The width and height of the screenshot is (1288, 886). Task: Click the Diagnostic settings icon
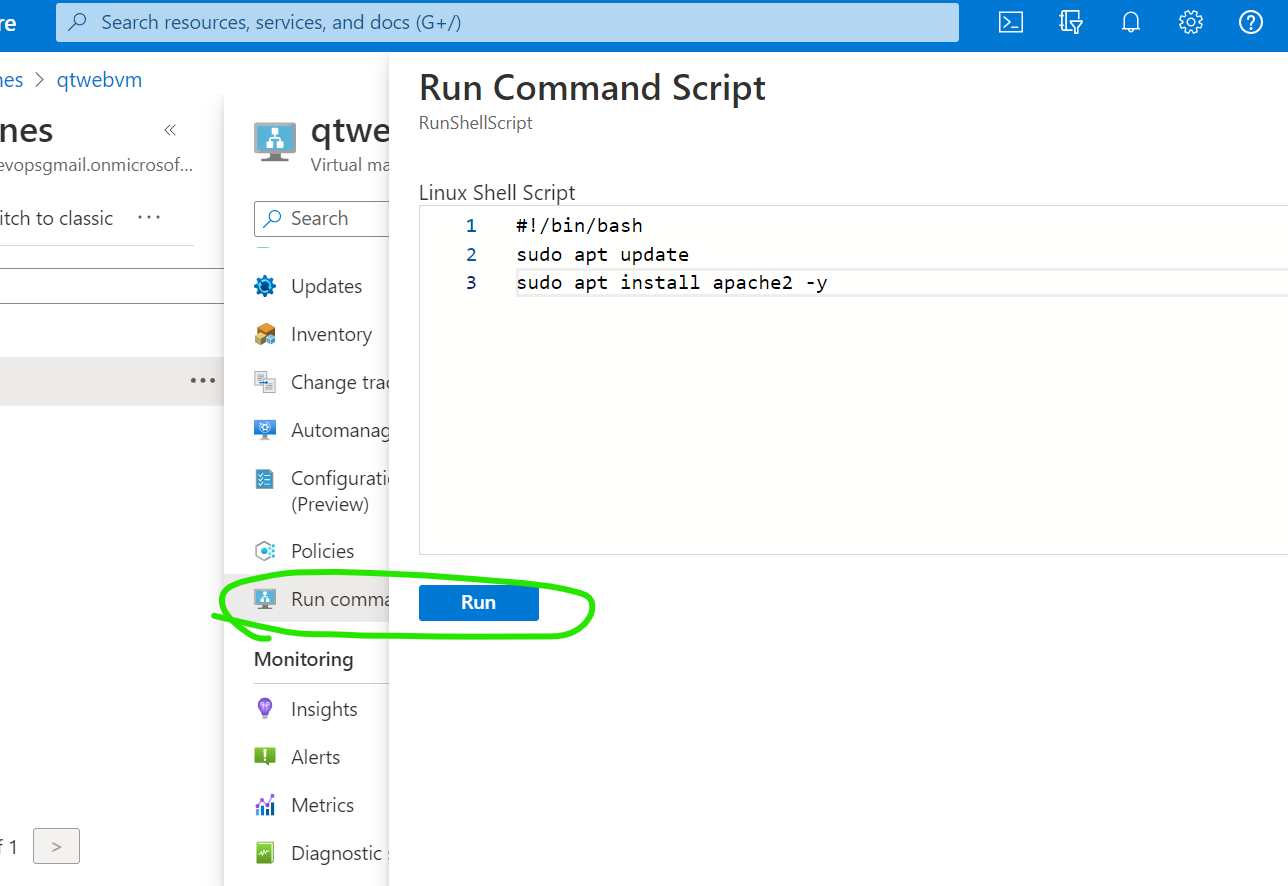click(x=265, y=853)
